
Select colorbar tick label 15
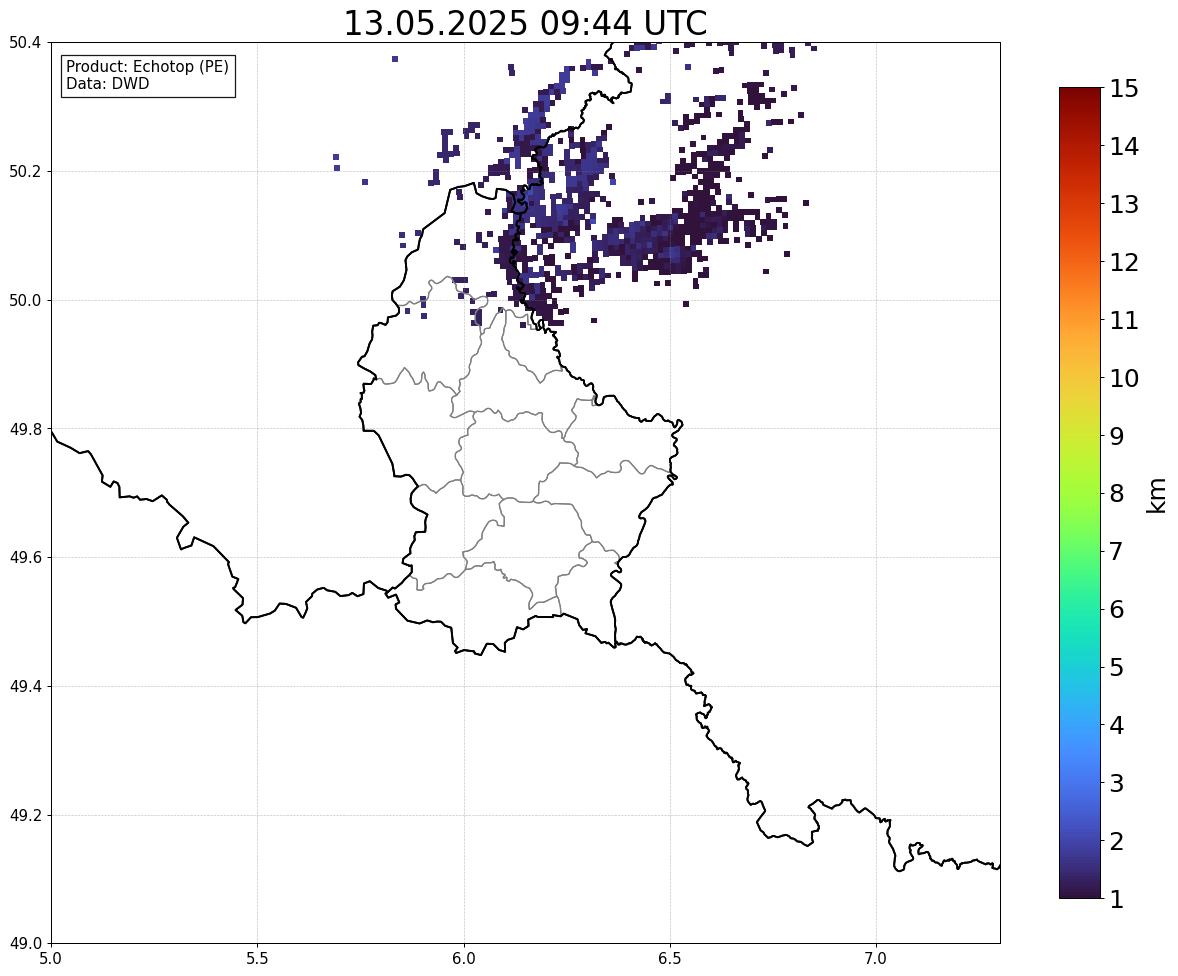pyautogui.click(x=1124, y=89)
